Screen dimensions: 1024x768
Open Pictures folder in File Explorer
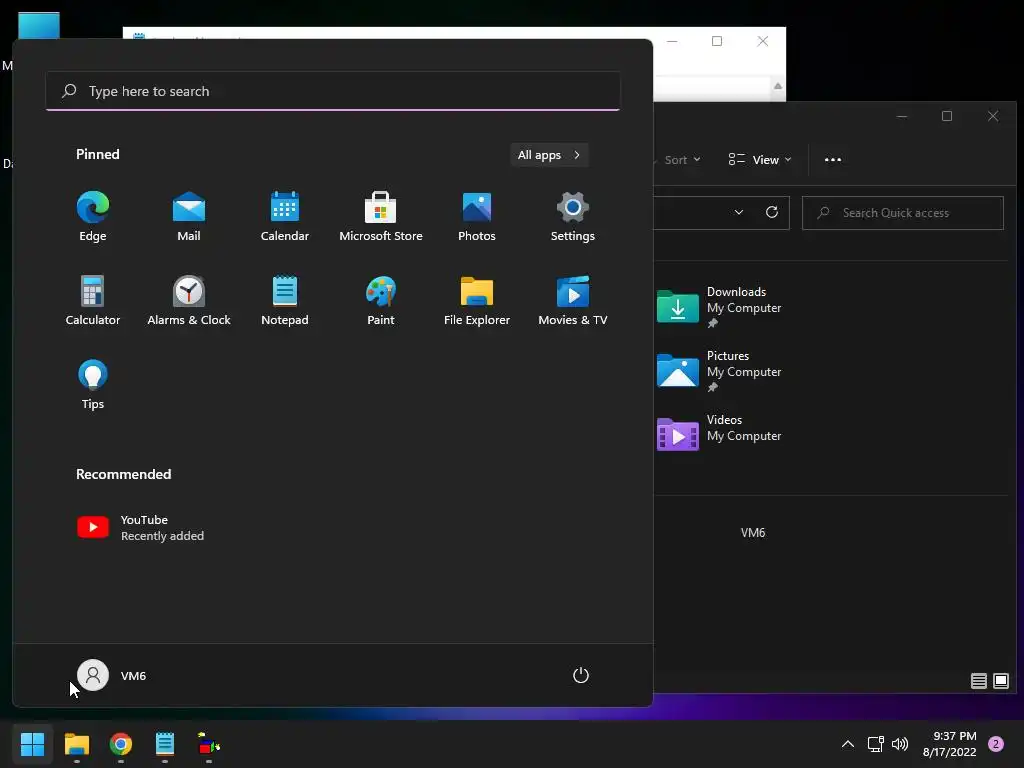pos(720,370)
